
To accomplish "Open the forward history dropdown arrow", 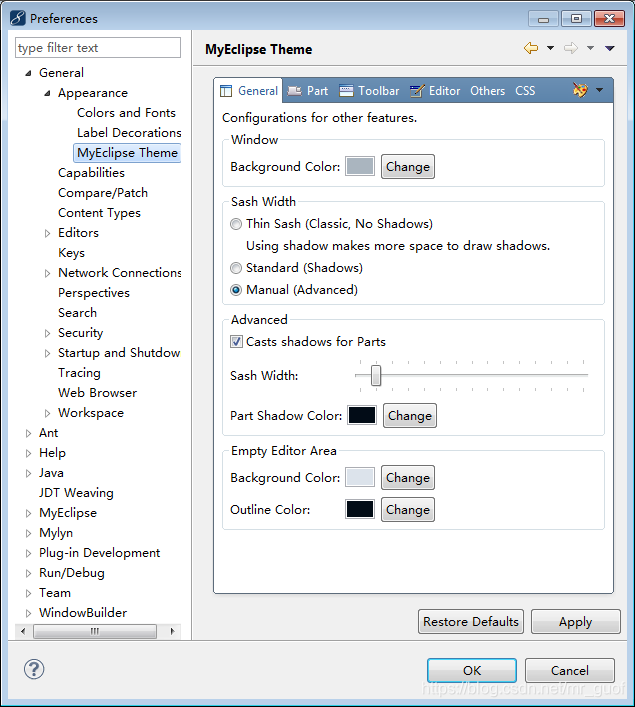I will [590, 48].
